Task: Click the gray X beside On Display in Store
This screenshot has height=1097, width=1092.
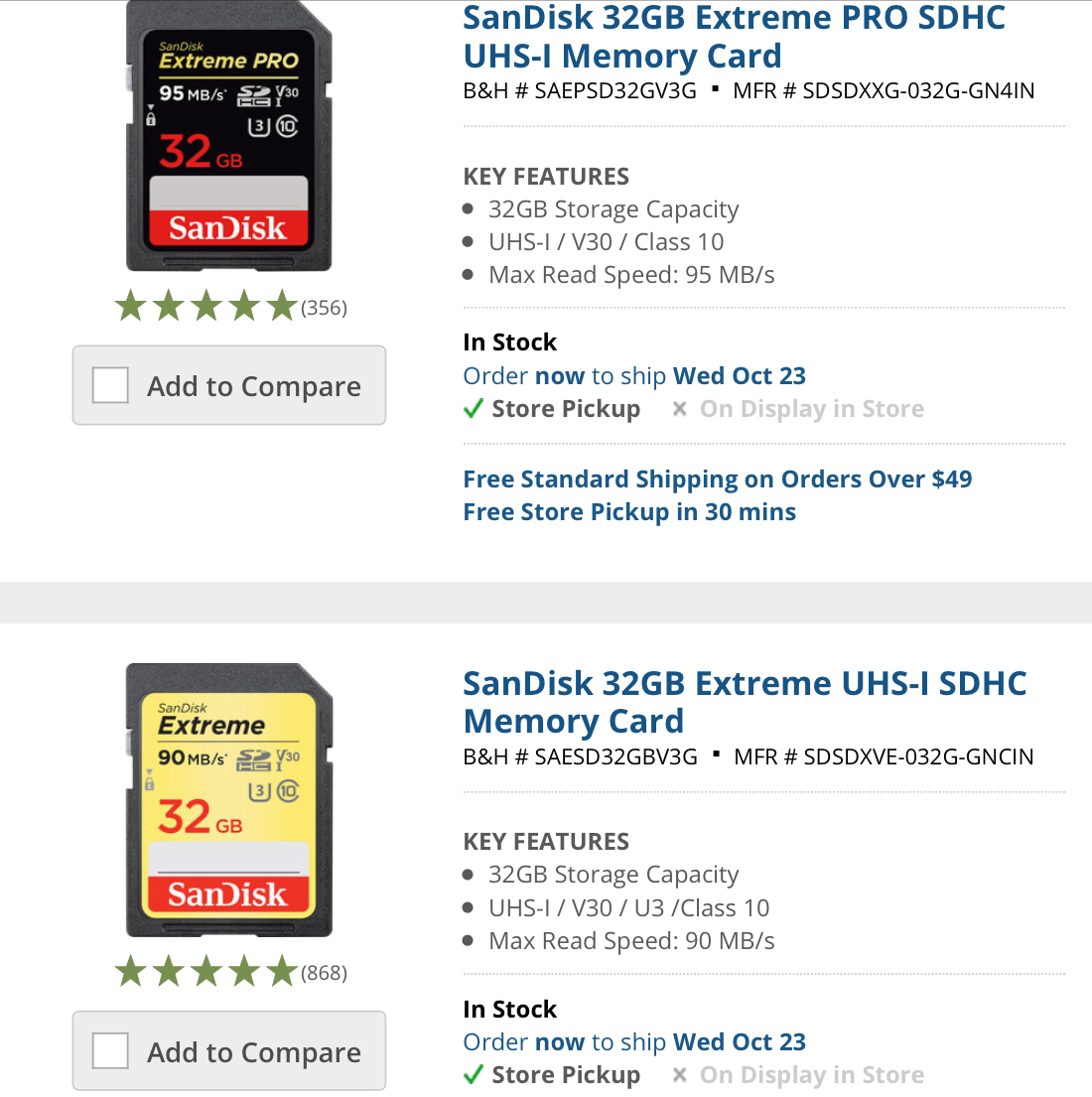Action: point(678,408)
